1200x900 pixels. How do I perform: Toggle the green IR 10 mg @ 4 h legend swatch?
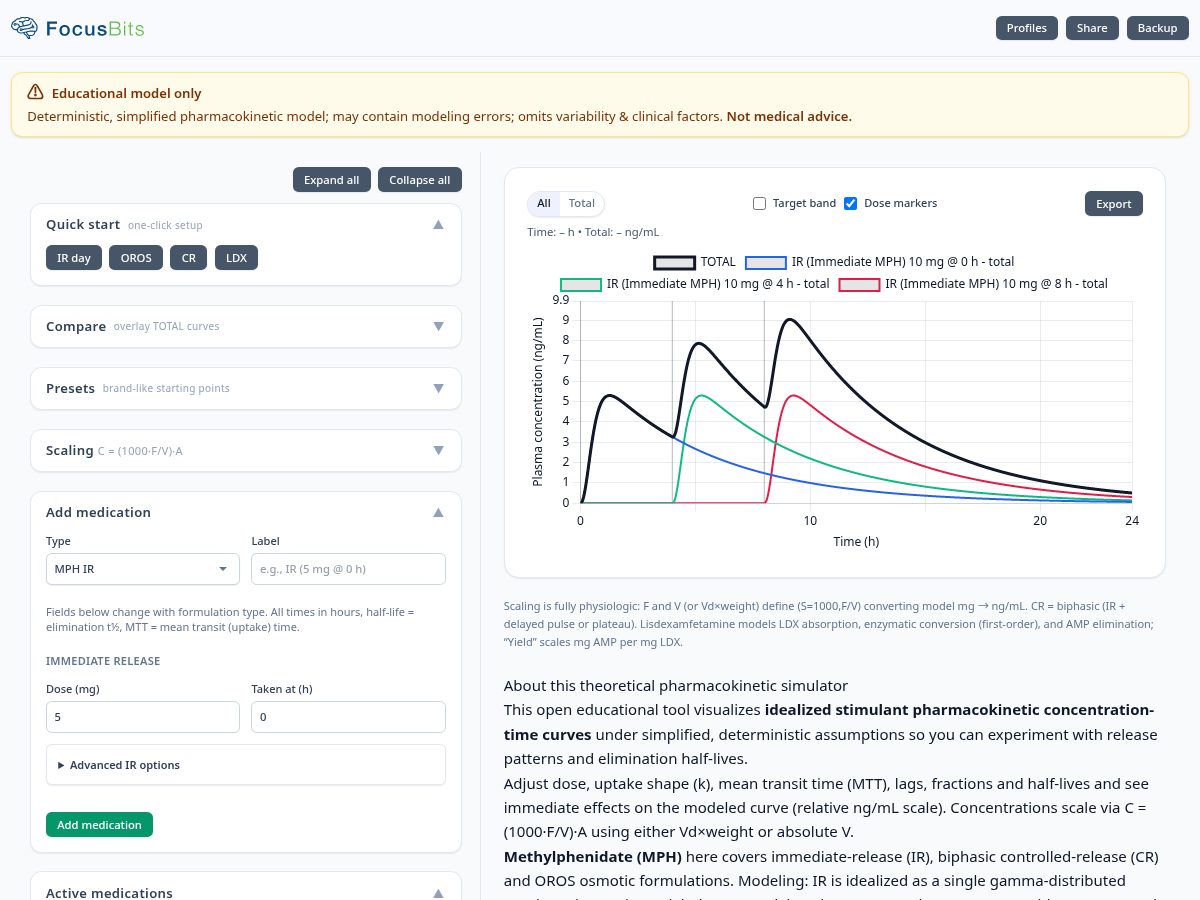coord(581,284)
